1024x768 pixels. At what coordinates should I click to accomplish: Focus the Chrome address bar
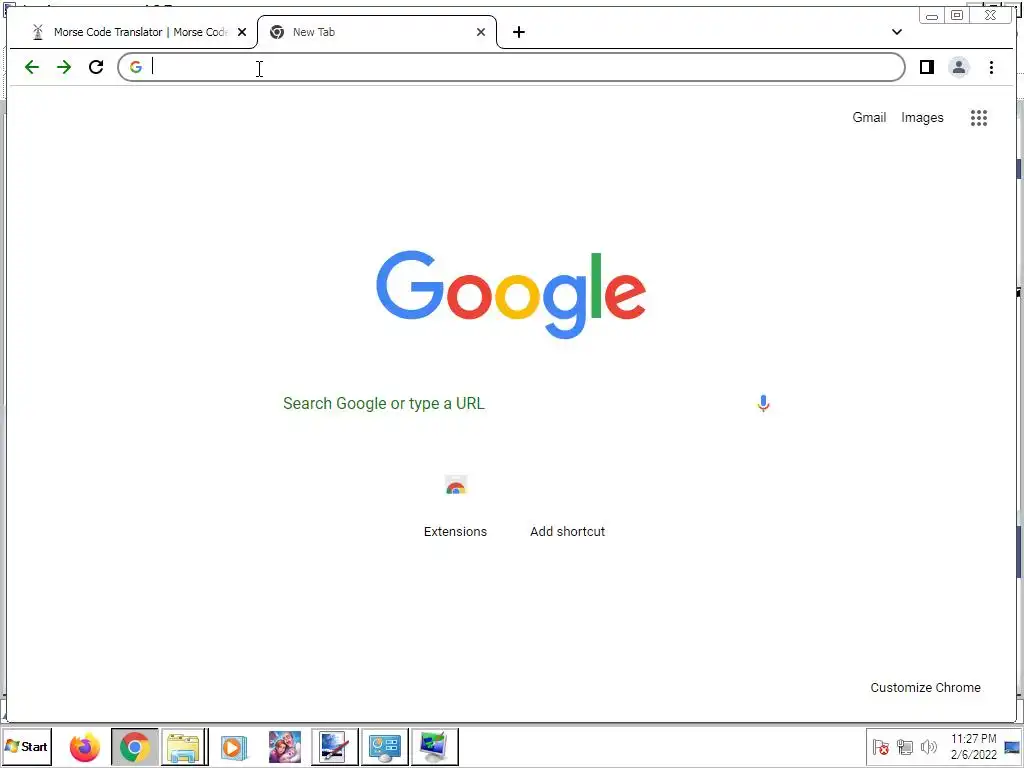pos(511,67)
